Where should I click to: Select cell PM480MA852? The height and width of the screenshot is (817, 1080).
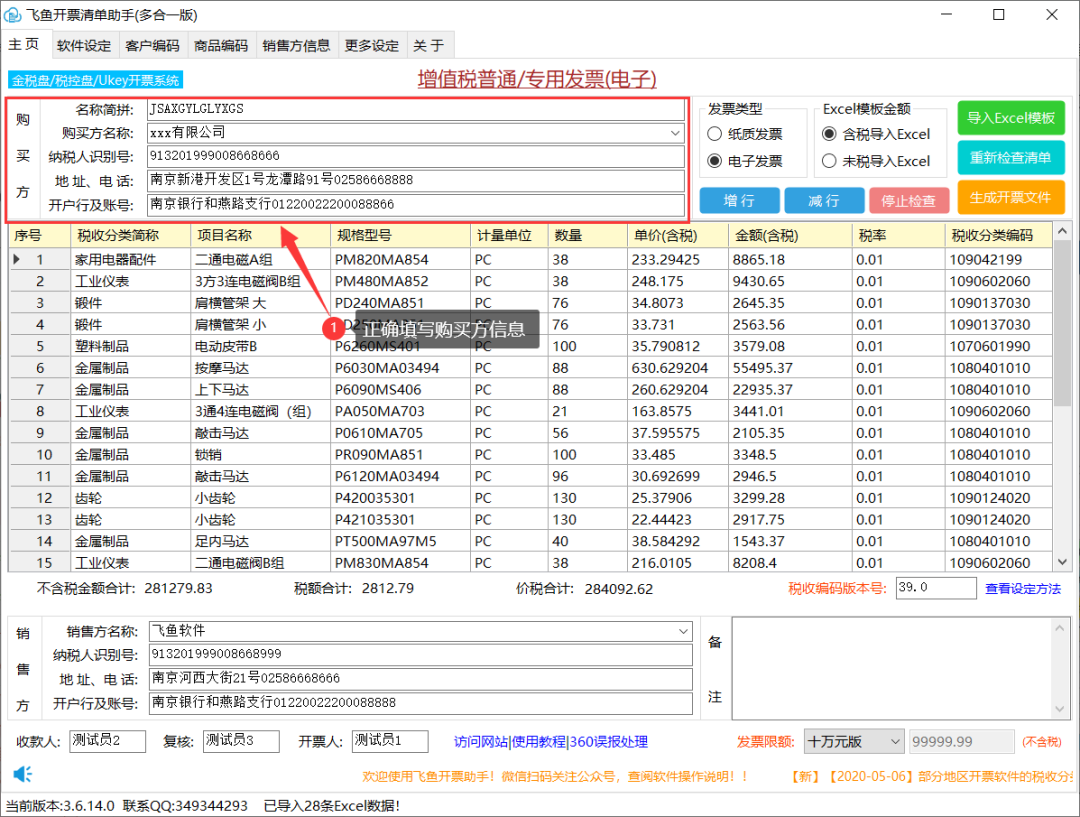pyautogui.click(x=400, y=281)
